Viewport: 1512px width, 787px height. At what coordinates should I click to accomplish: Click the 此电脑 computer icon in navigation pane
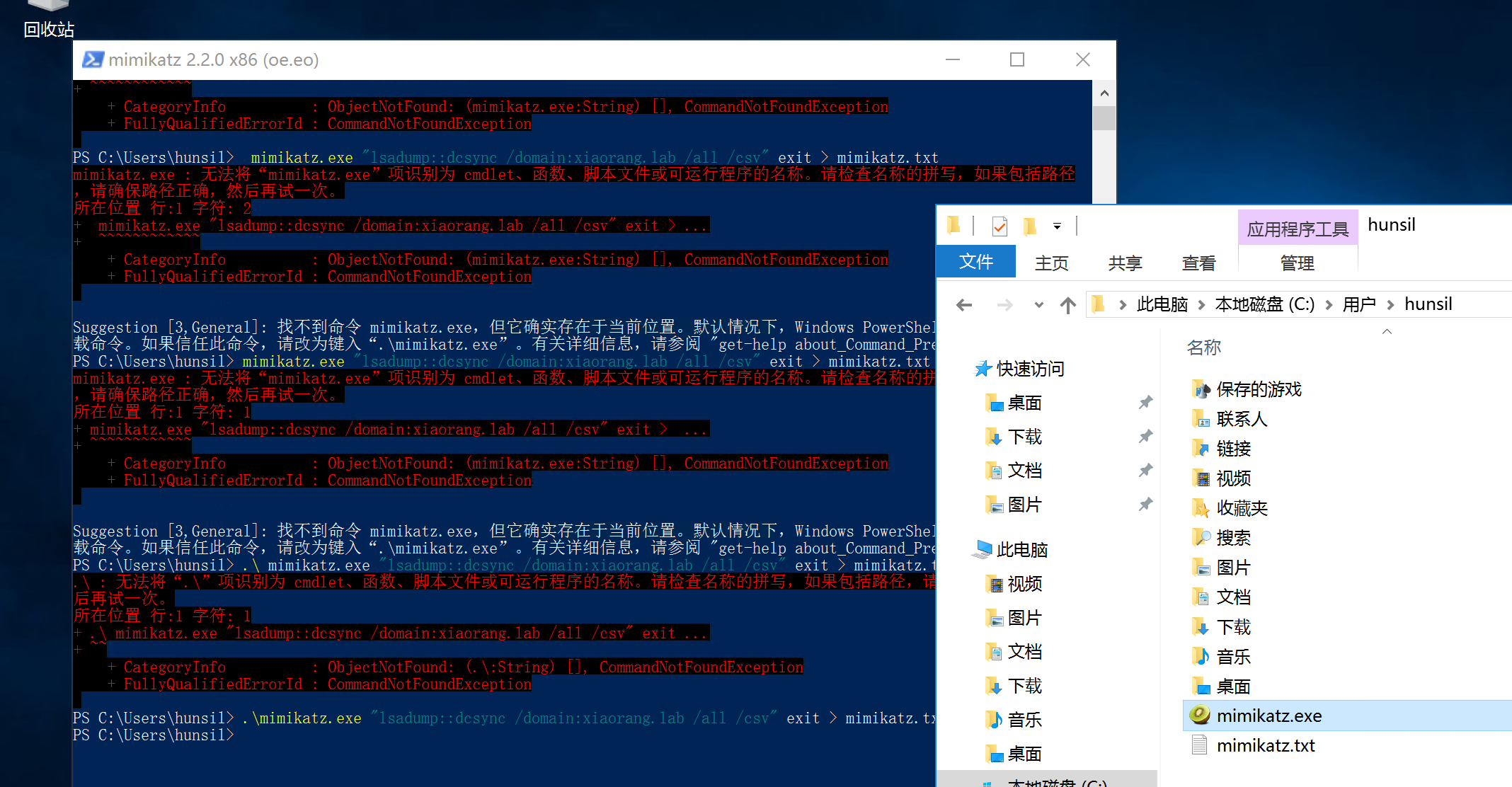[983, 549]
